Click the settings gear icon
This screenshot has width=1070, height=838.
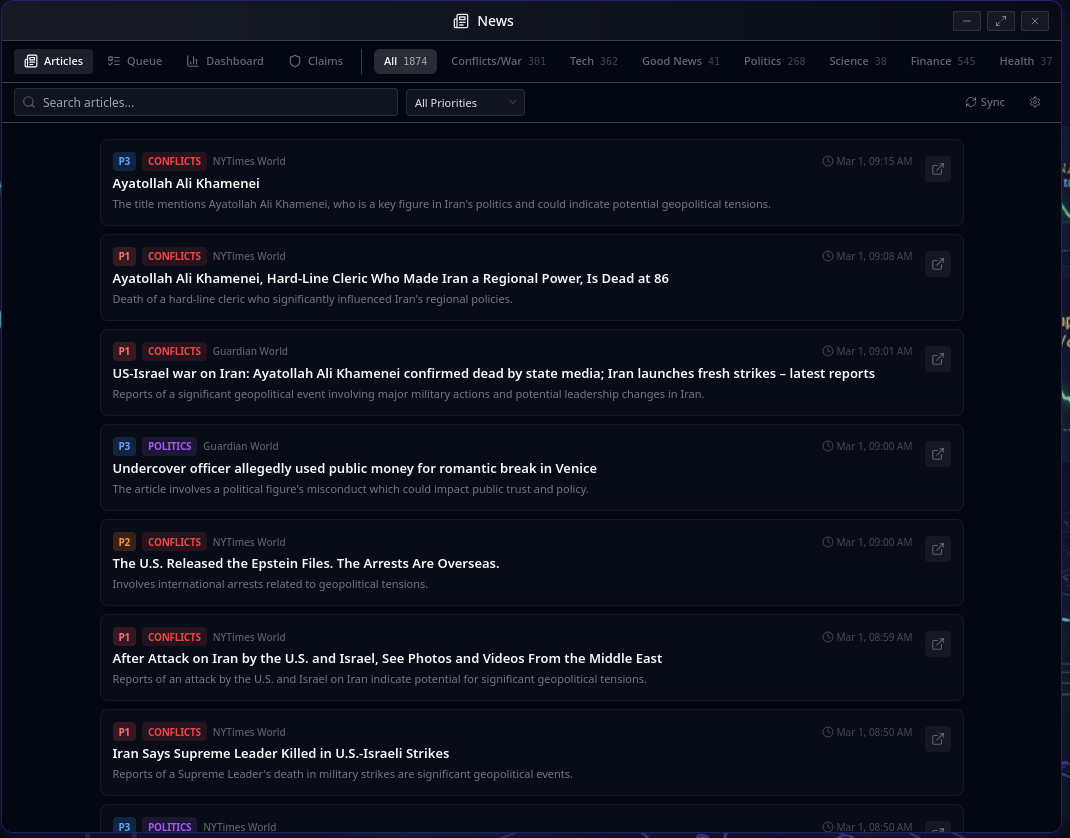point(1035,101)
